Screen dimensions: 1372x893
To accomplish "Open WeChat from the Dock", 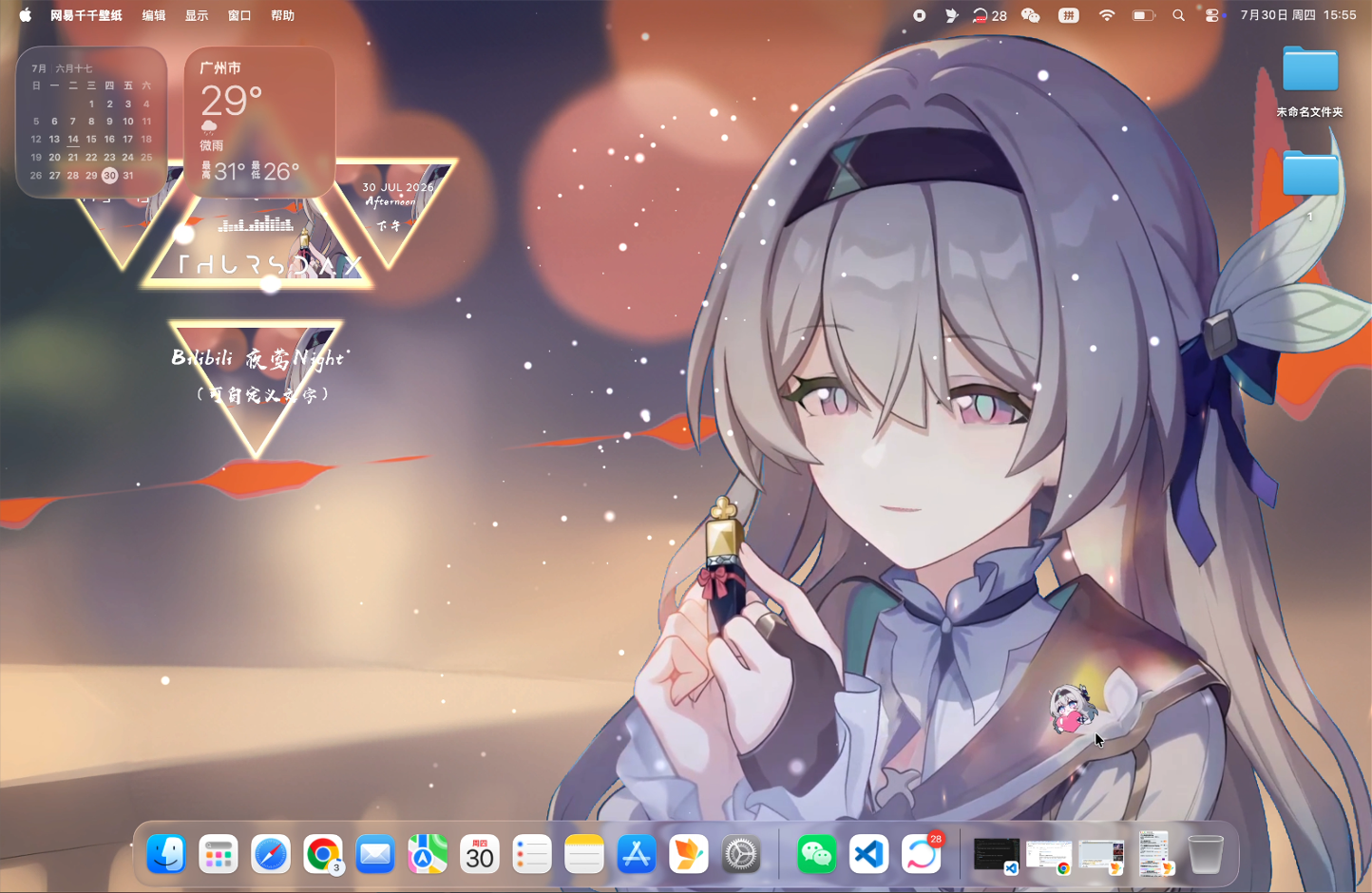I will [817, 854].
